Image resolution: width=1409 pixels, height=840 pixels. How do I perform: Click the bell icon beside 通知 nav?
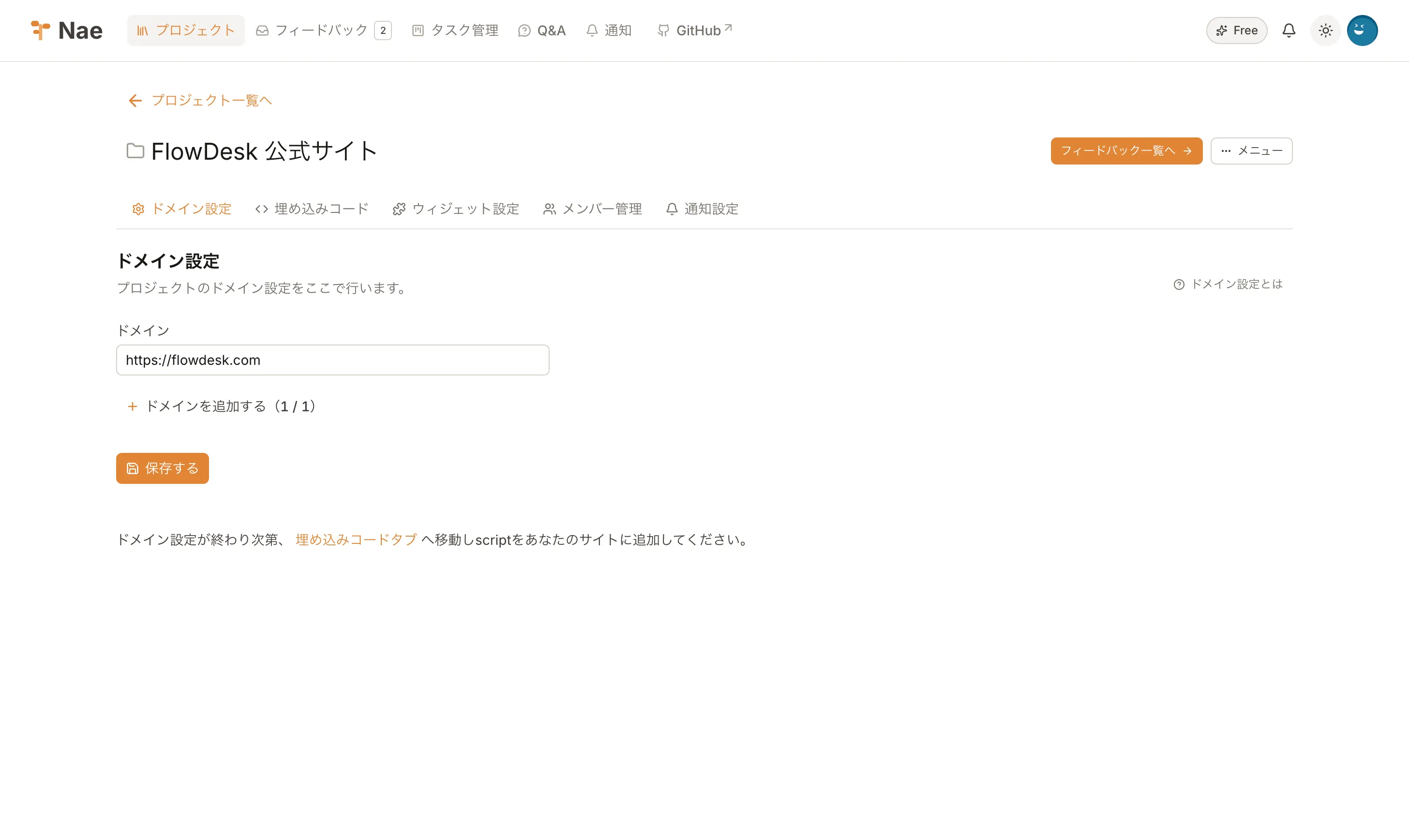592,30
